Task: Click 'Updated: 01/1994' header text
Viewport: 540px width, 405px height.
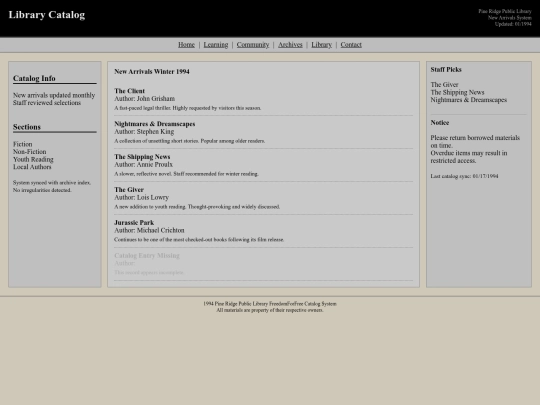Action: coord(513,24)
